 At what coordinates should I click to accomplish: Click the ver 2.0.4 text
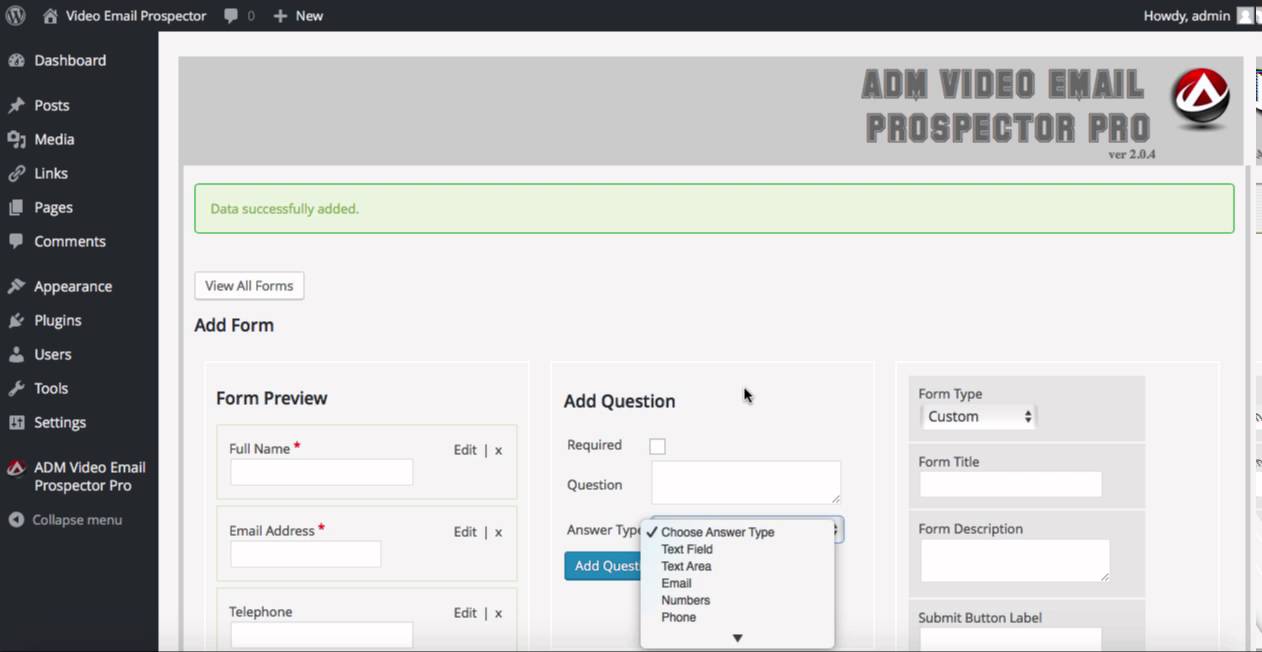(x=1132, y=154)
